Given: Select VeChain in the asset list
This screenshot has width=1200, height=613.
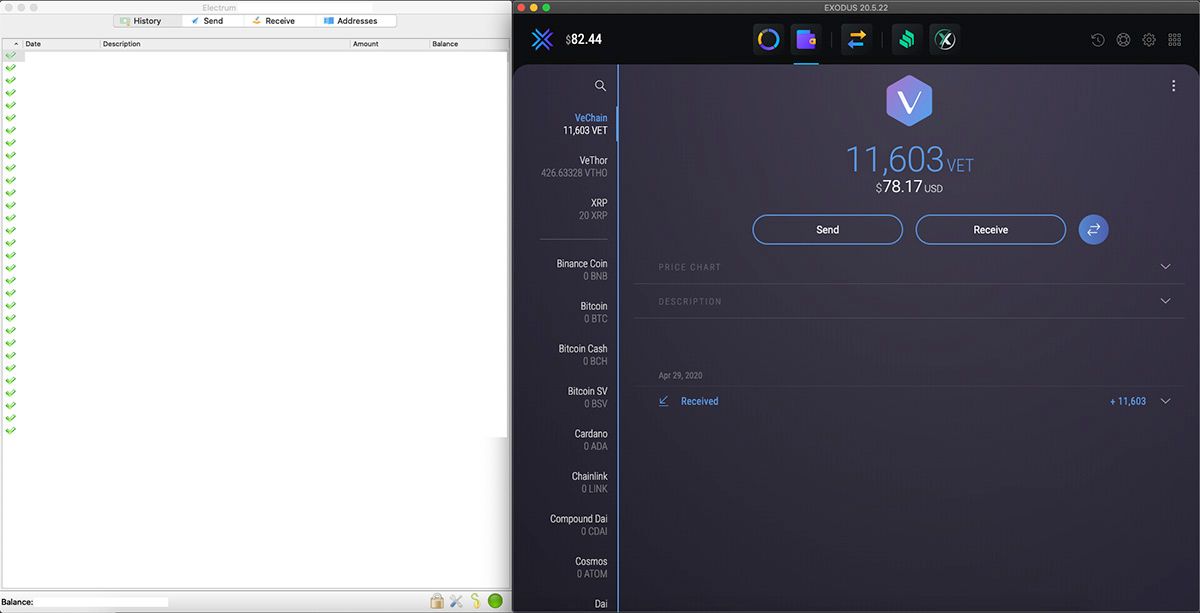Looking at the screenshot, I should [x=584, y=124].
